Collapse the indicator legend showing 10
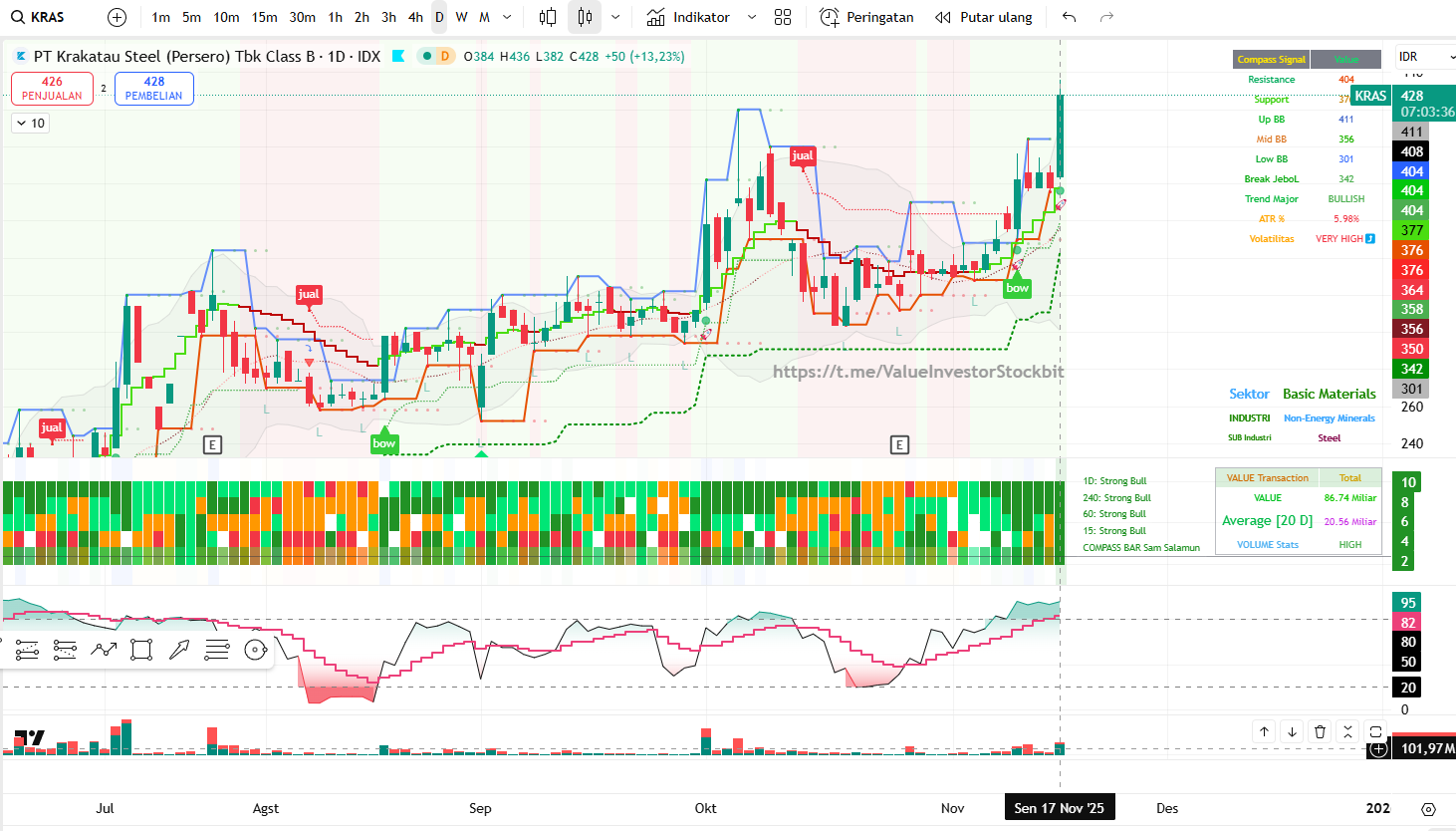The width and height of the screenshot is (1456, 831). [30, 124]
